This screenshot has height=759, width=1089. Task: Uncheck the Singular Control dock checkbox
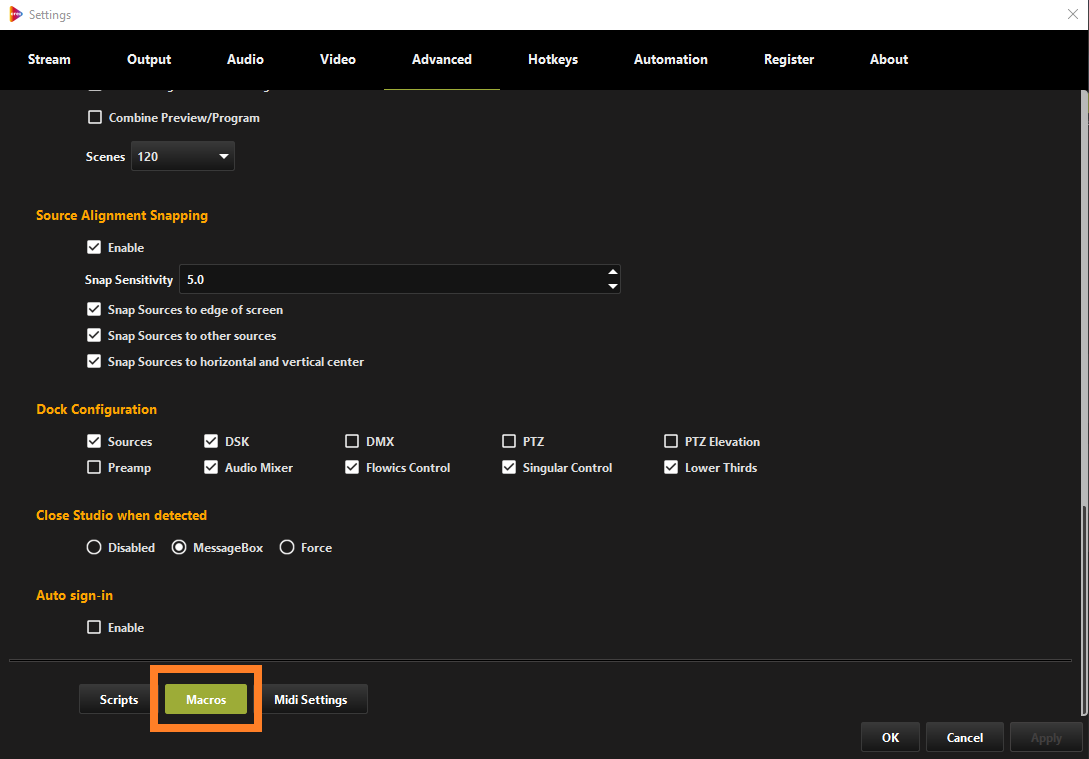point(509,467)
